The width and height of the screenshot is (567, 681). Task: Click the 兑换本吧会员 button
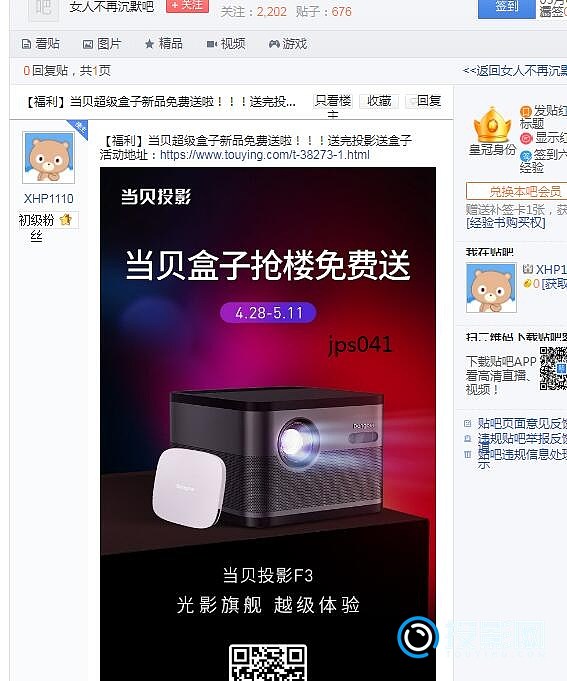click(x=516, y=191)
